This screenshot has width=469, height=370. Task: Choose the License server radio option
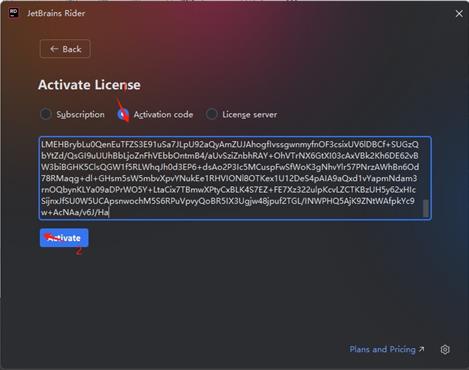pyautogui.click(x=212, y=114)
